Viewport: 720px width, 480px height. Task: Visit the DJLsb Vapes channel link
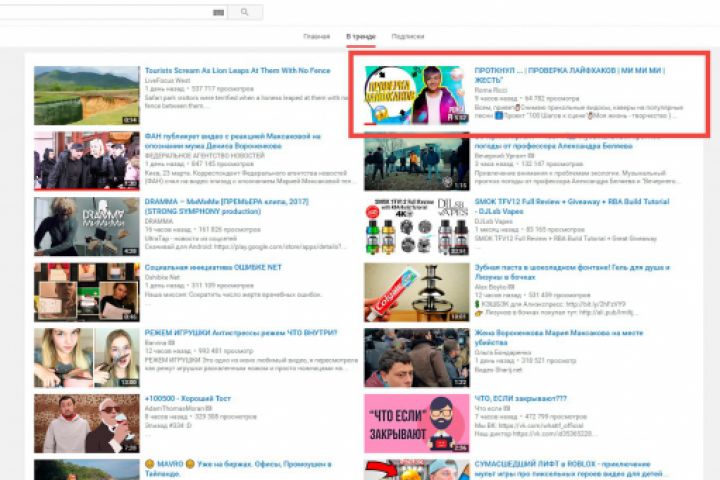click(x=494, y=221)
